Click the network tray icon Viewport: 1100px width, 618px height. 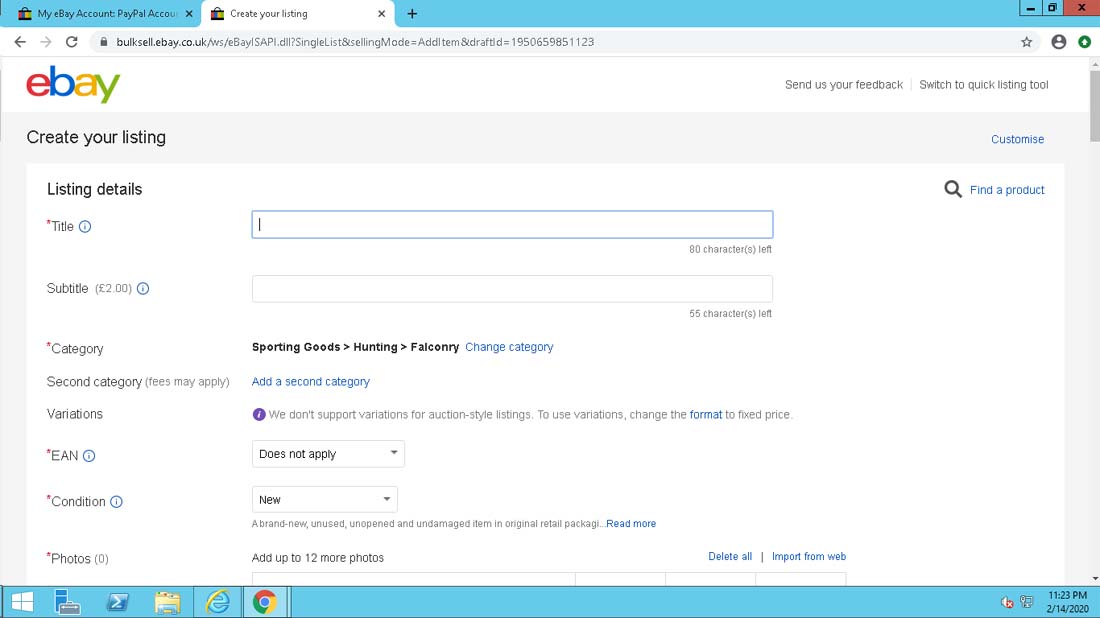[1027, 602]
